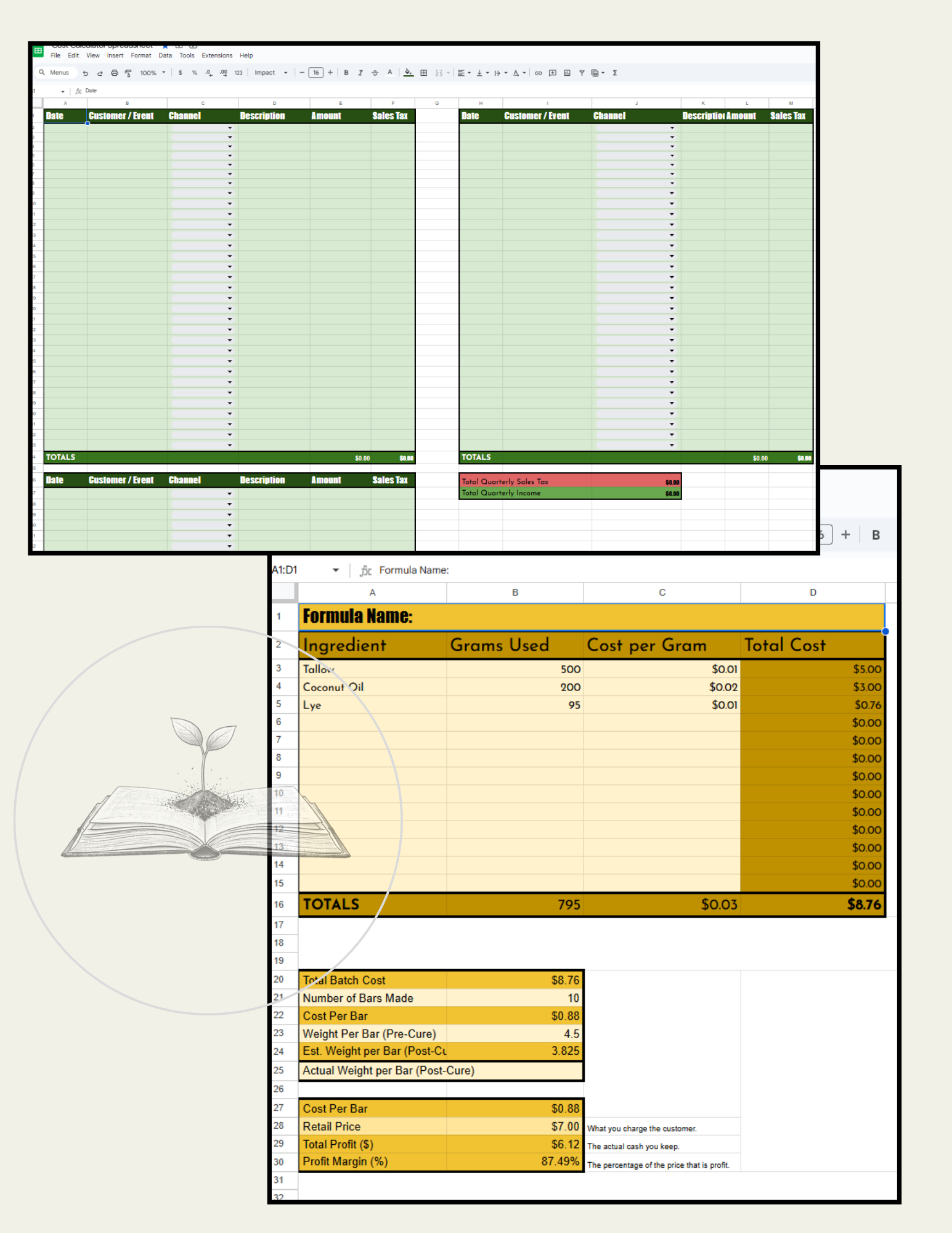Click the insert link icon
The height and width of the screenshot is (1233, 952).
[x=538, y=73]
